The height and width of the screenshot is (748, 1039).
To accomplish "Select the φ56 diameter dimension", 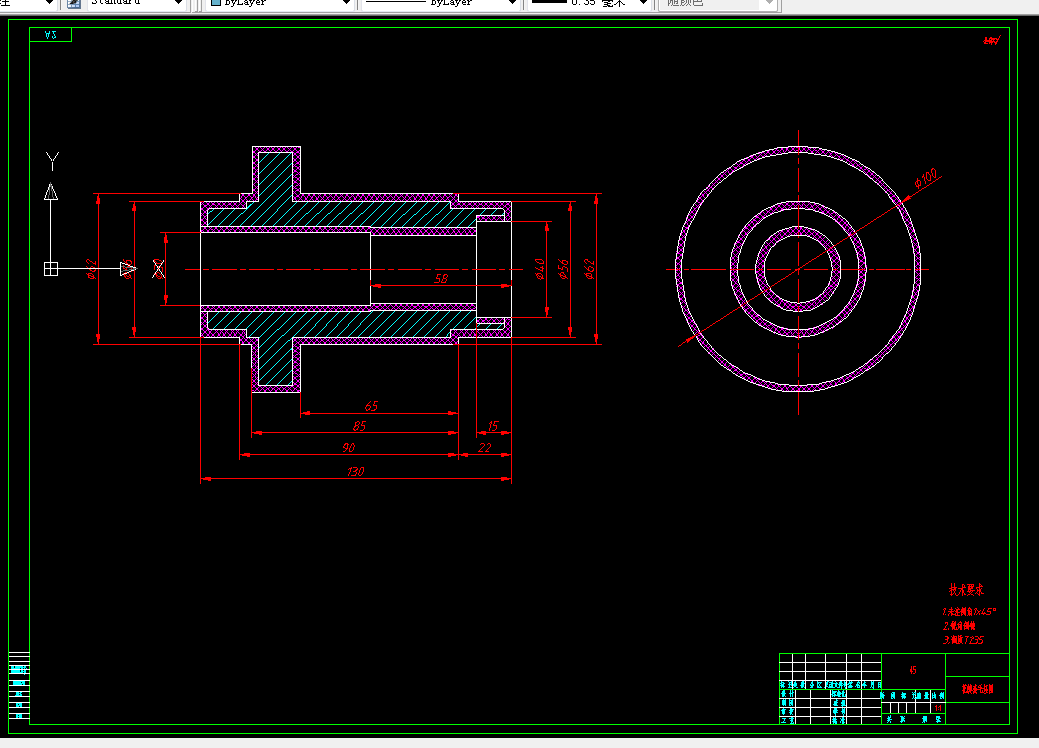I will tap(563, 269).
